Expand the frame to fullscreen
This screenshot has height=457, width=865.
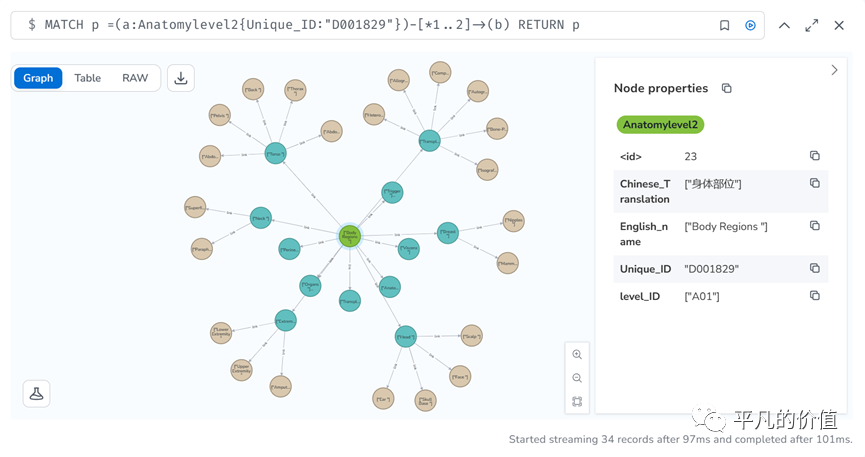click(x=811, y=25)
